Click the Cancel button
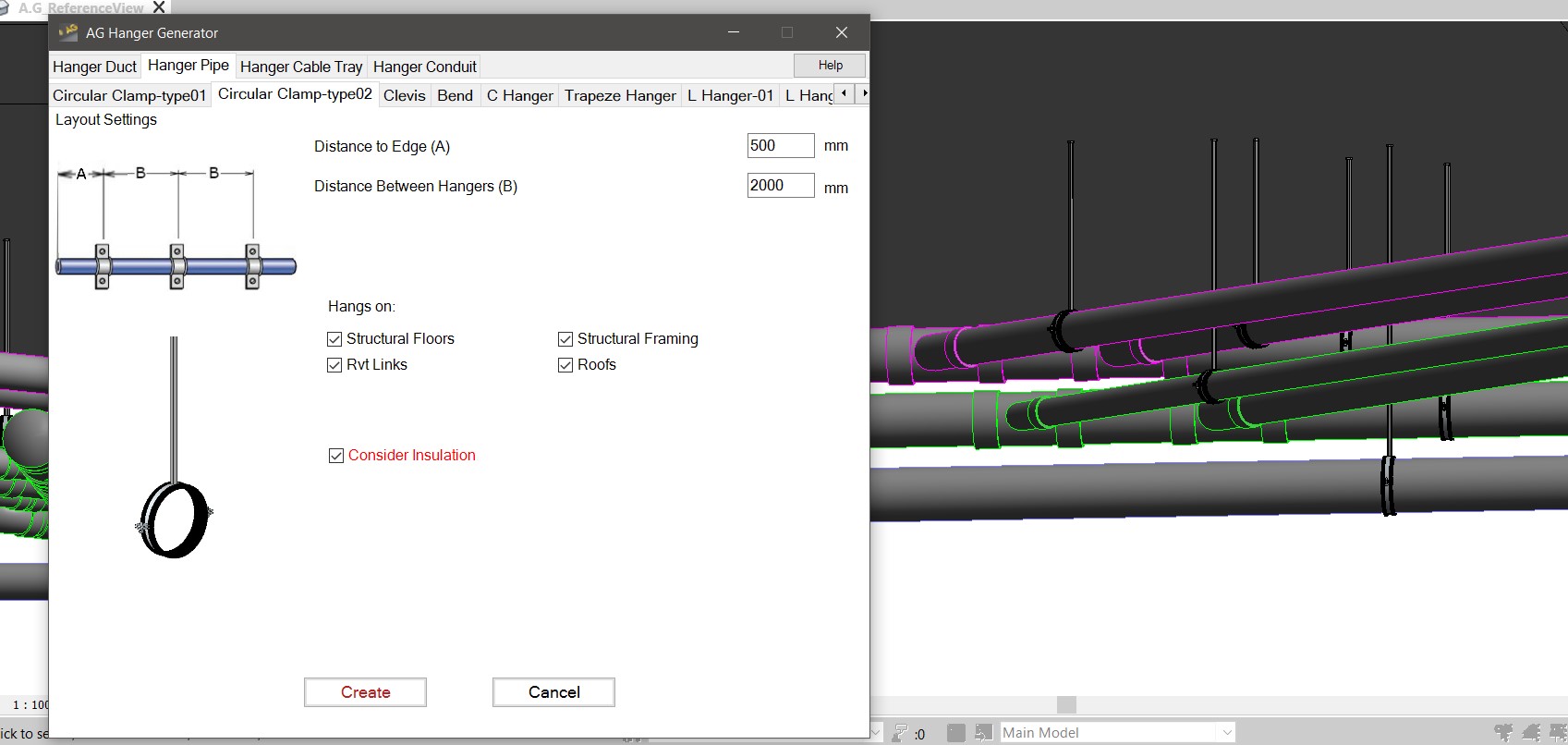The width and height of the screenshot is (1568, 745). [x=553, y=692]
